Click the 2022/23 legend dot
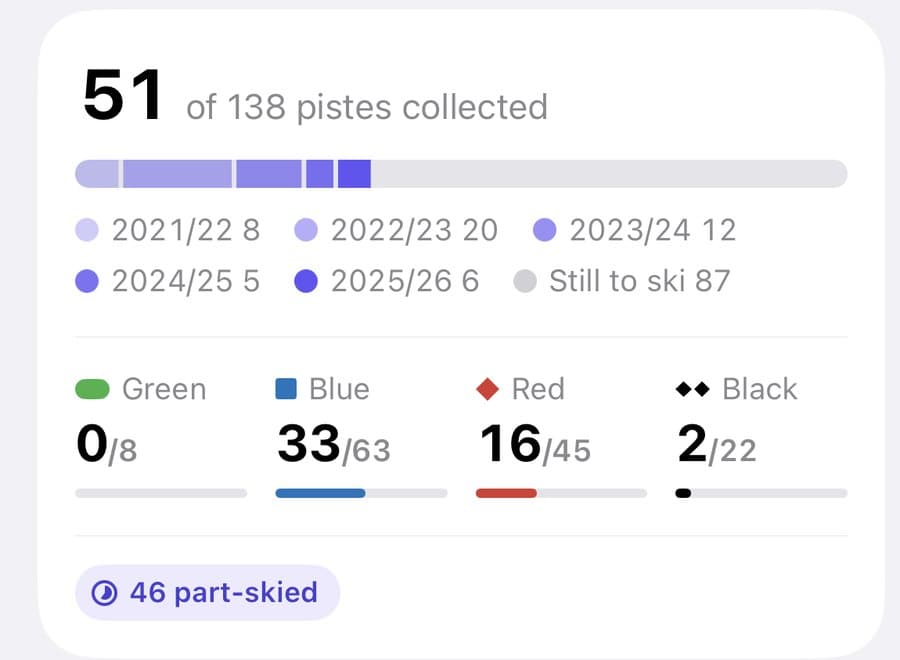 [306, 230]
